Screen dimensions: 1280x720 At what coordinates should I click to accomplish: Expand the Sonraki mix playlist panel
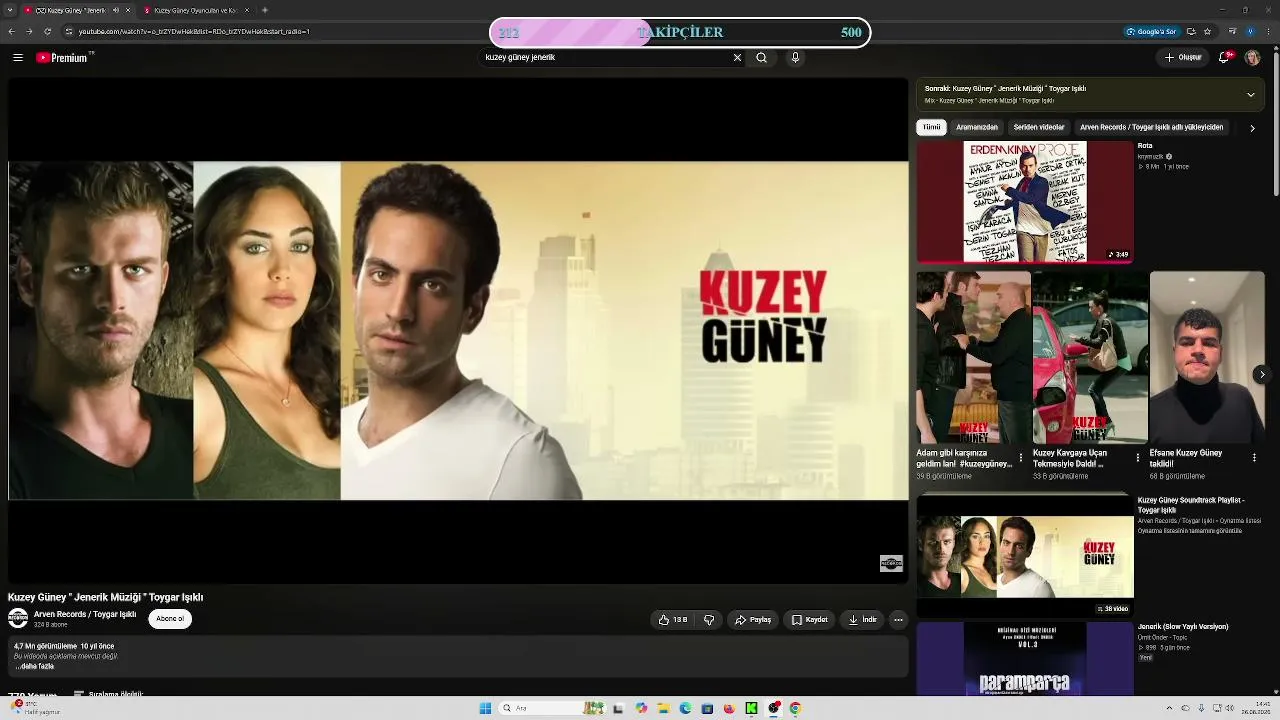[x=1250, y=95]
